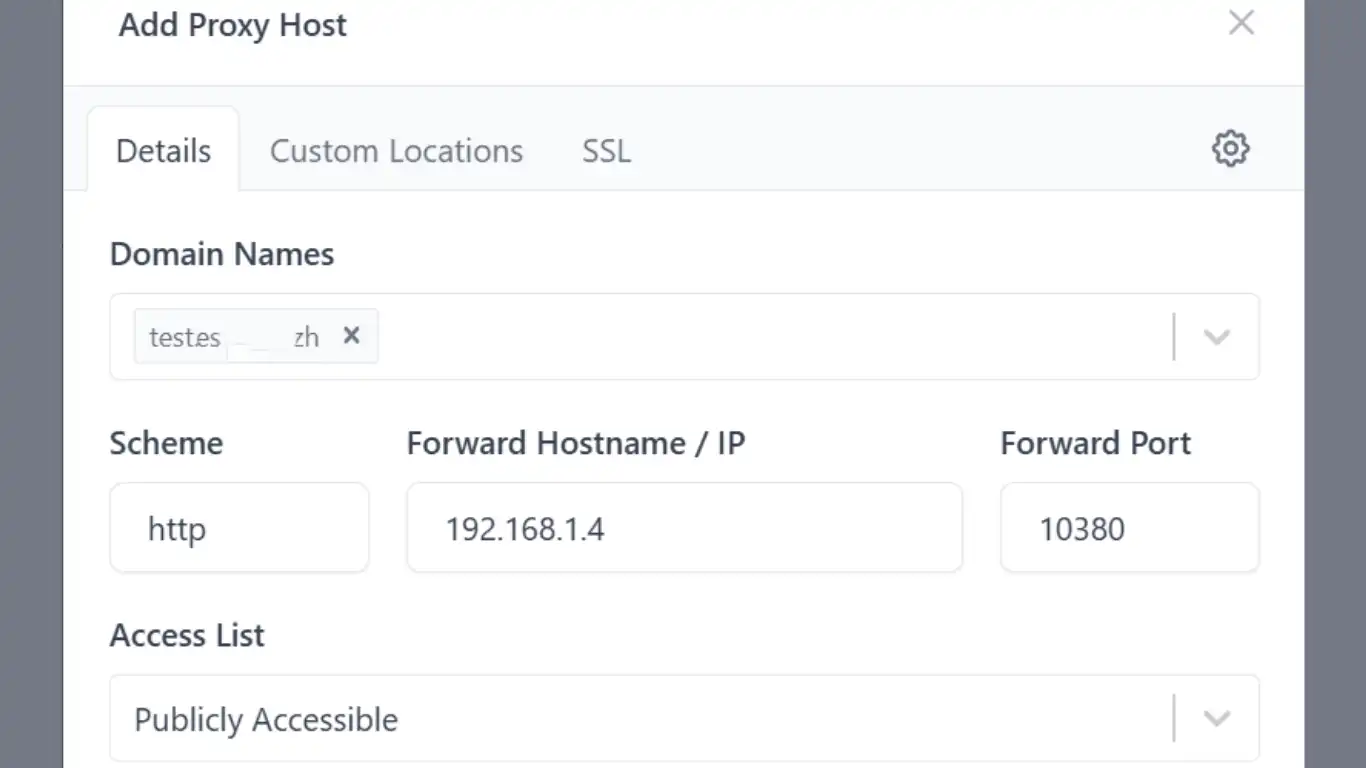Click the Access List label
1366x768 pixels.
187,635
